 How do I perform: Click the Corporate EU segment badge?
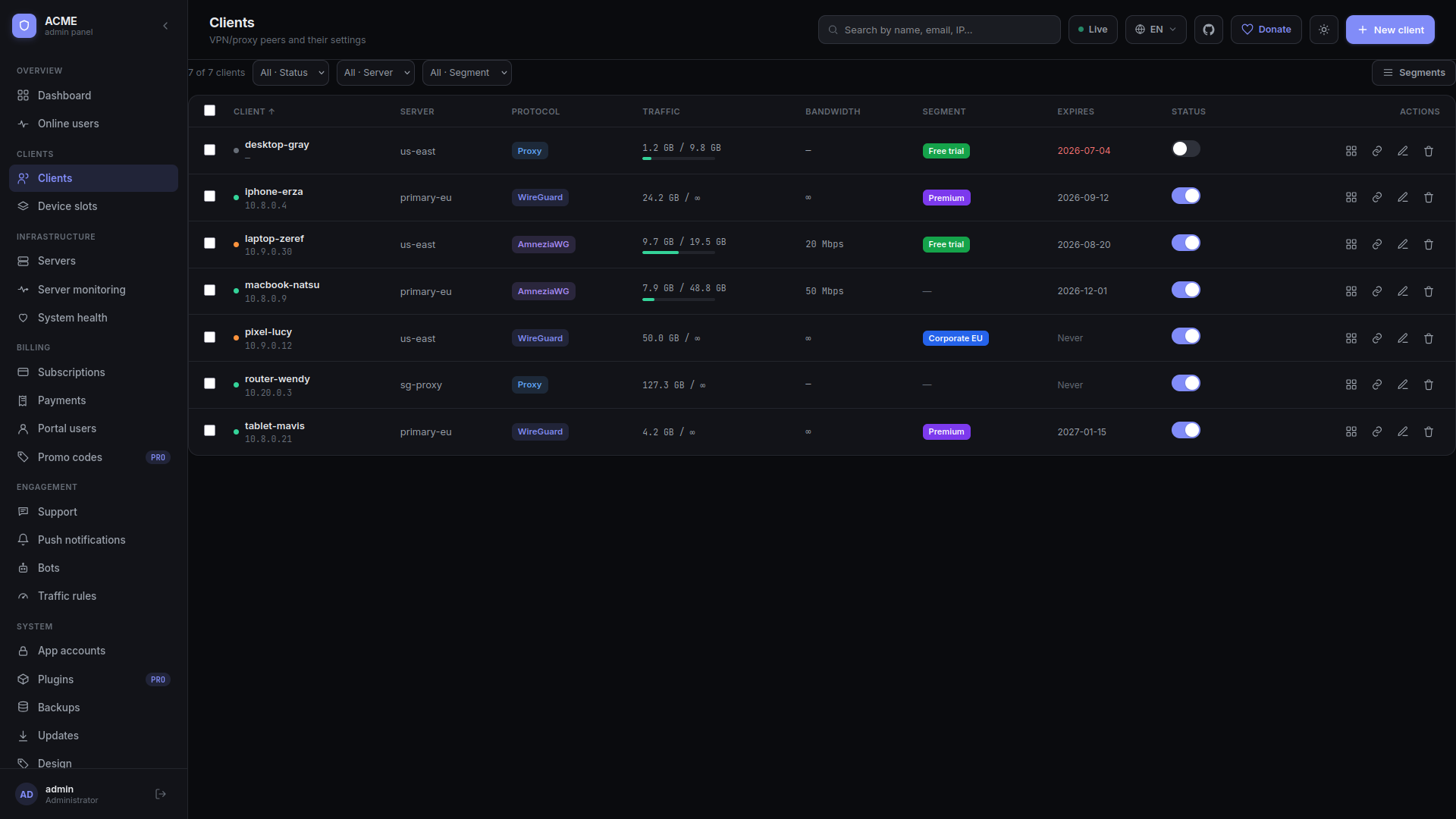pos(955,338)
